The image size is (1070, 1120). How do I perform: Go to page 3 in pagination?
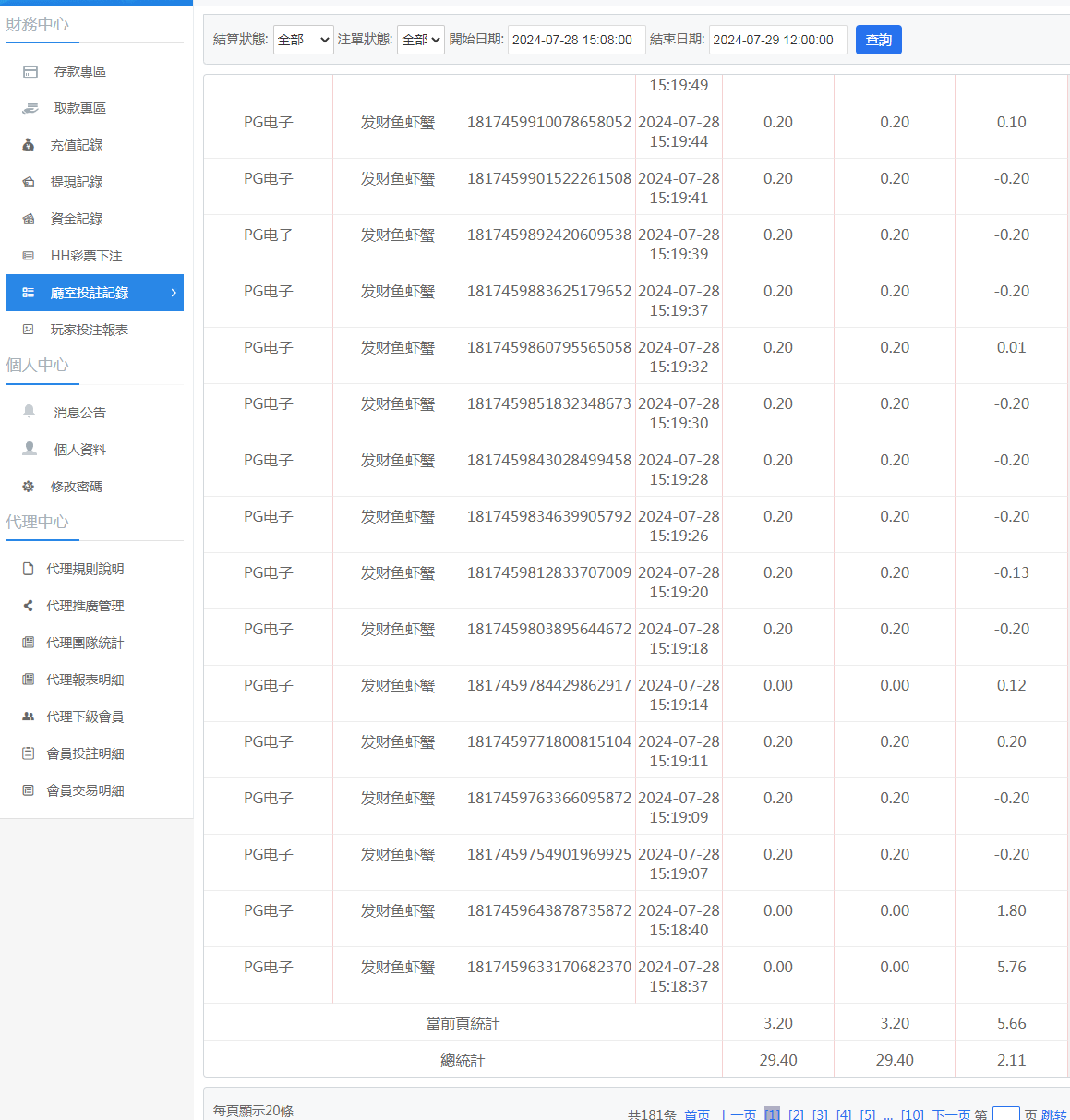(x=820, y=1114)
